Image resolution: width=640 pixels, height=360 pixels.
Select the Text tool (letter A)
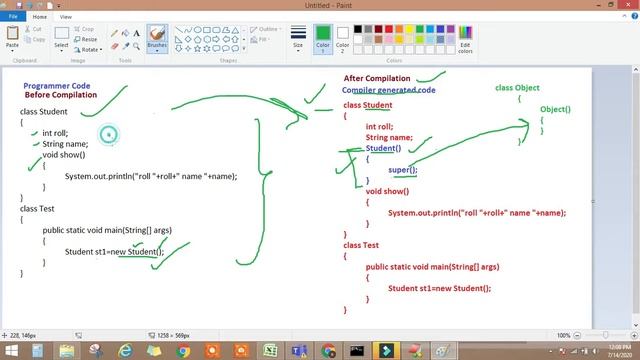136,34
